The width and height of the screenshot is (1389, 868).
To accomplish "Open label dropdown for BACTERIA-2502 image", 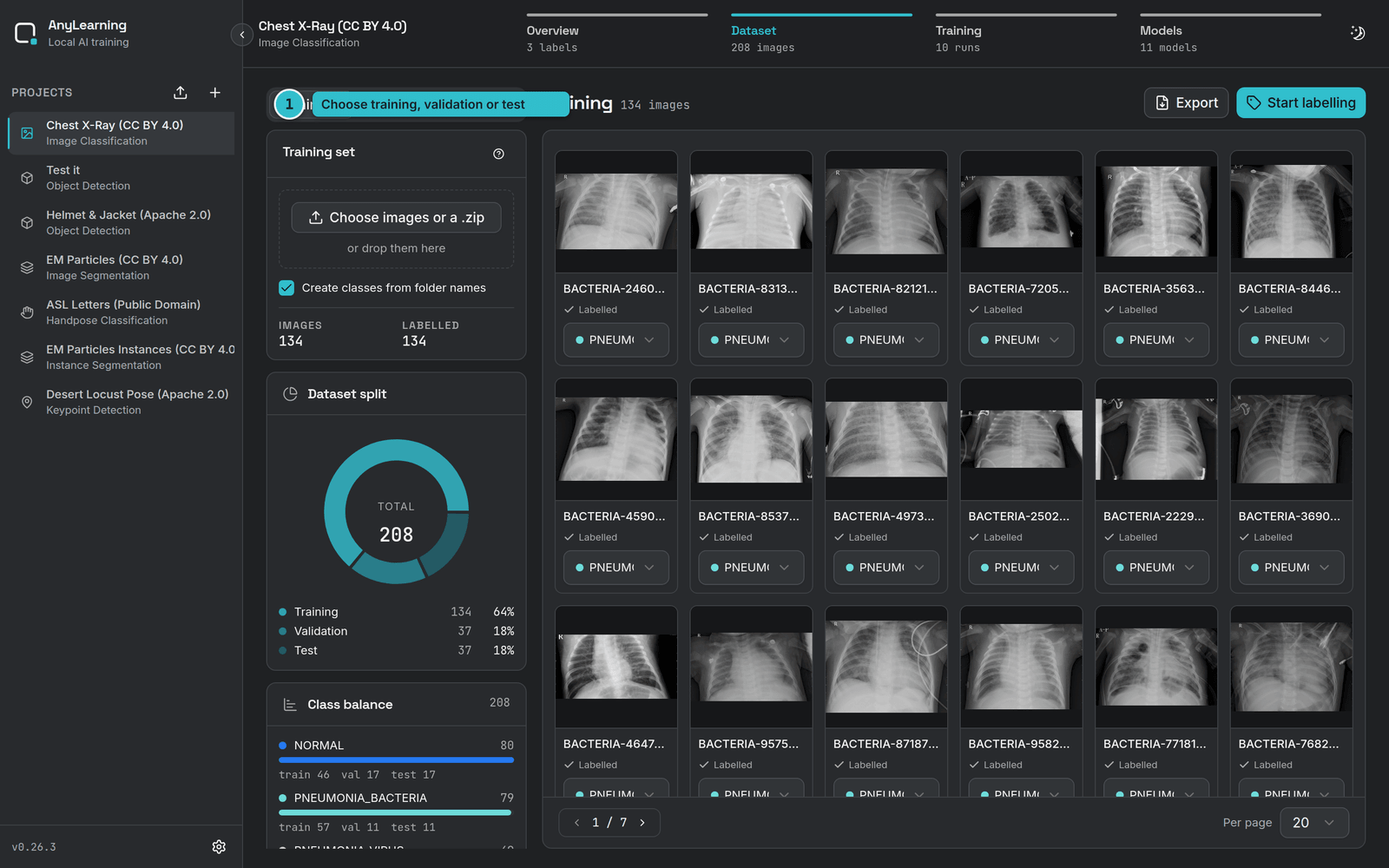I will (x=1021, y=568).
